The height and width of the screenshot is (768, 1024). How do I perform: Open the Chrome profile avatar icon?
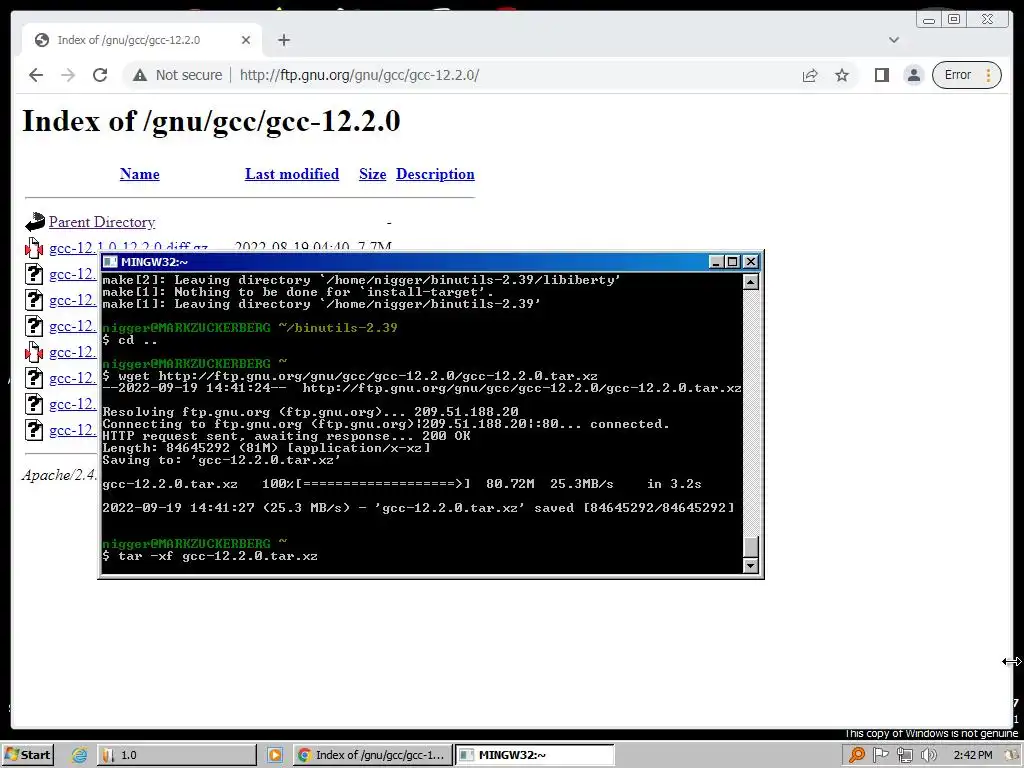[x=914, y=75]
